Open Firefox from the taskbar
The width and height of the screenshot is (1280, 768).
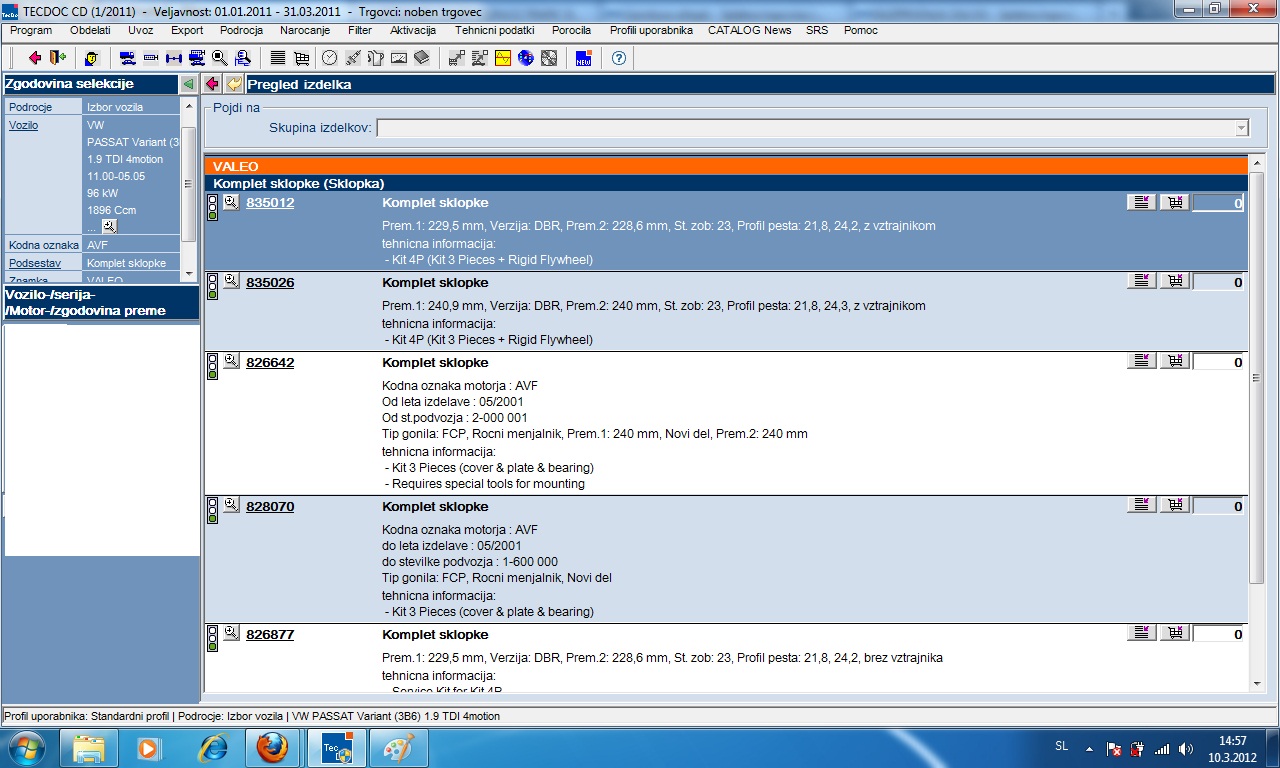click(x=272, y=747)
